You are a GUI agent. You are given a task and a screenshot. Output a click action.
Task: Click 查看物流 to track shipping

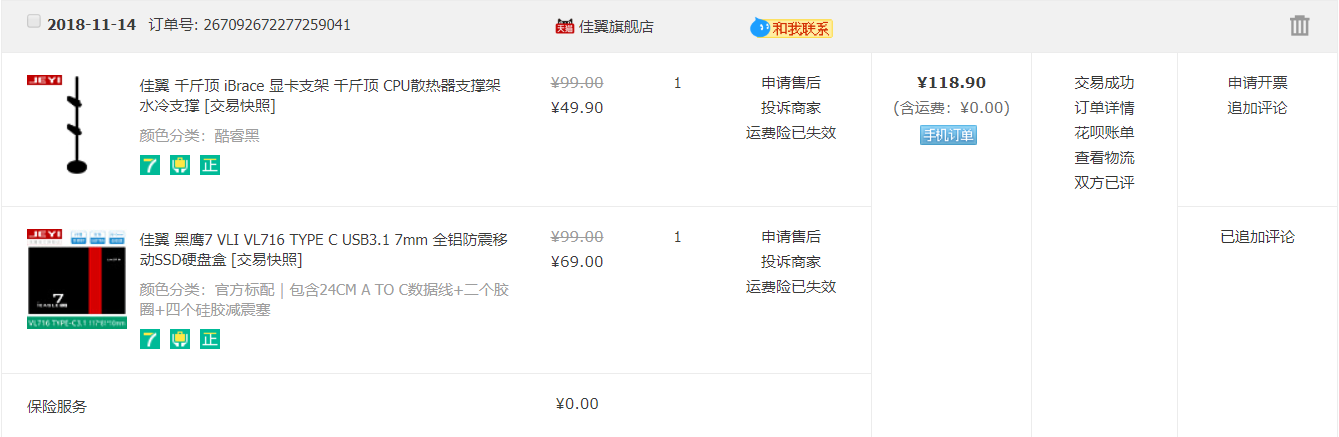(1104, 157)
